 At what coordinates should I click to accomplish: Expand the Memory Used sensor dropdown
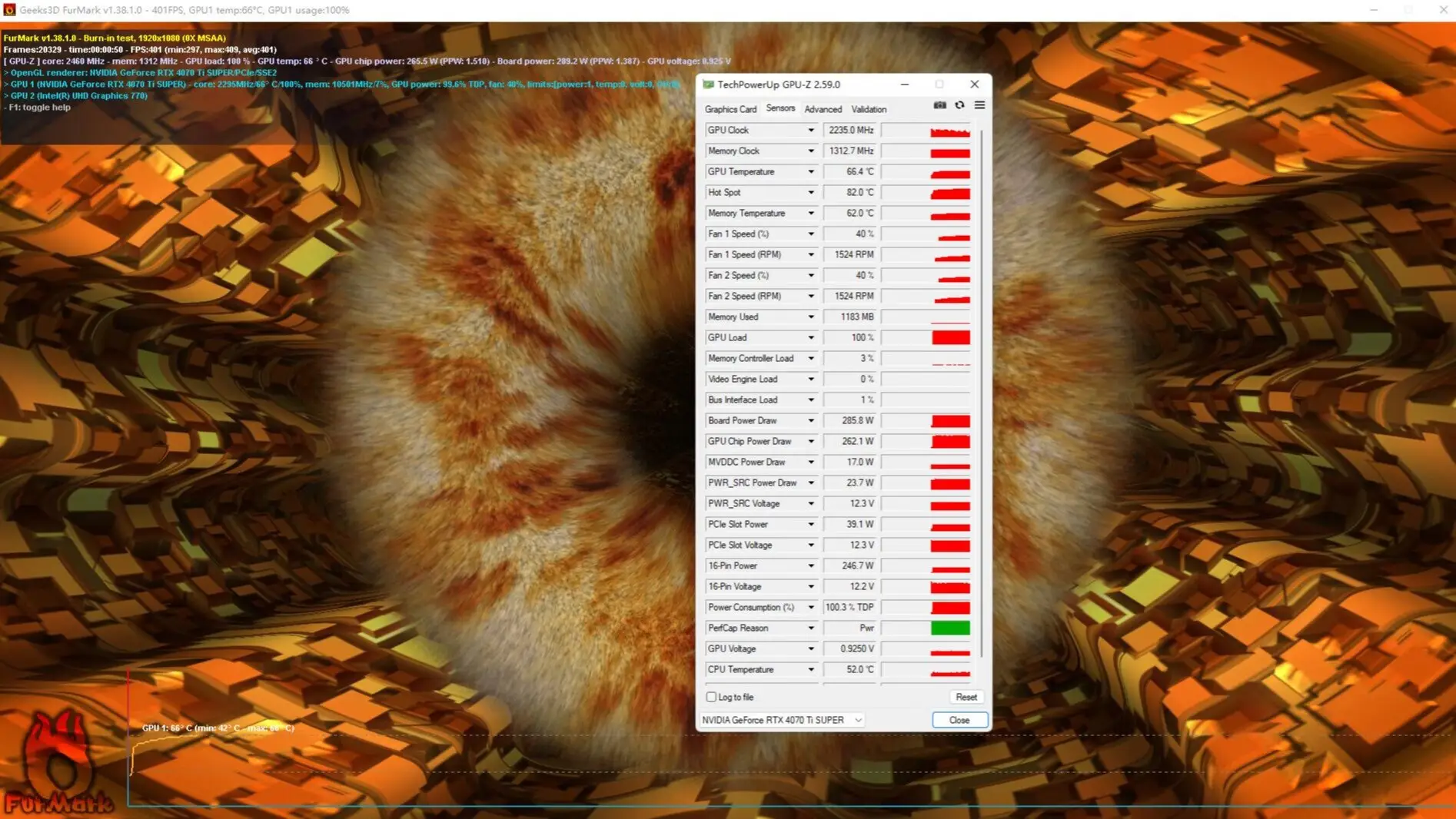810,317
